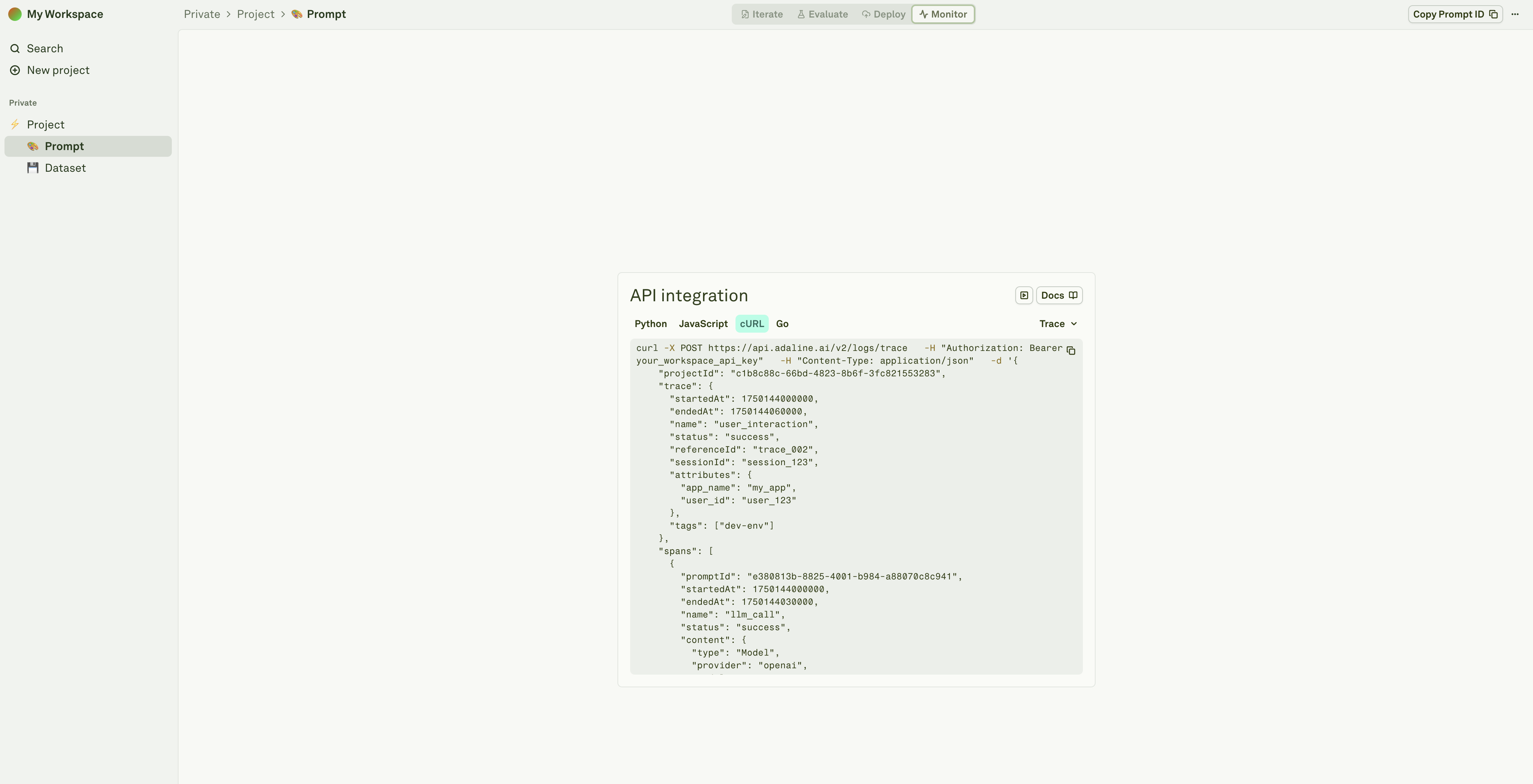The height and width of the screenshot is (784, 1533).
Task: Click the My Workspace avatar icon
Action: tap(14, 14)
